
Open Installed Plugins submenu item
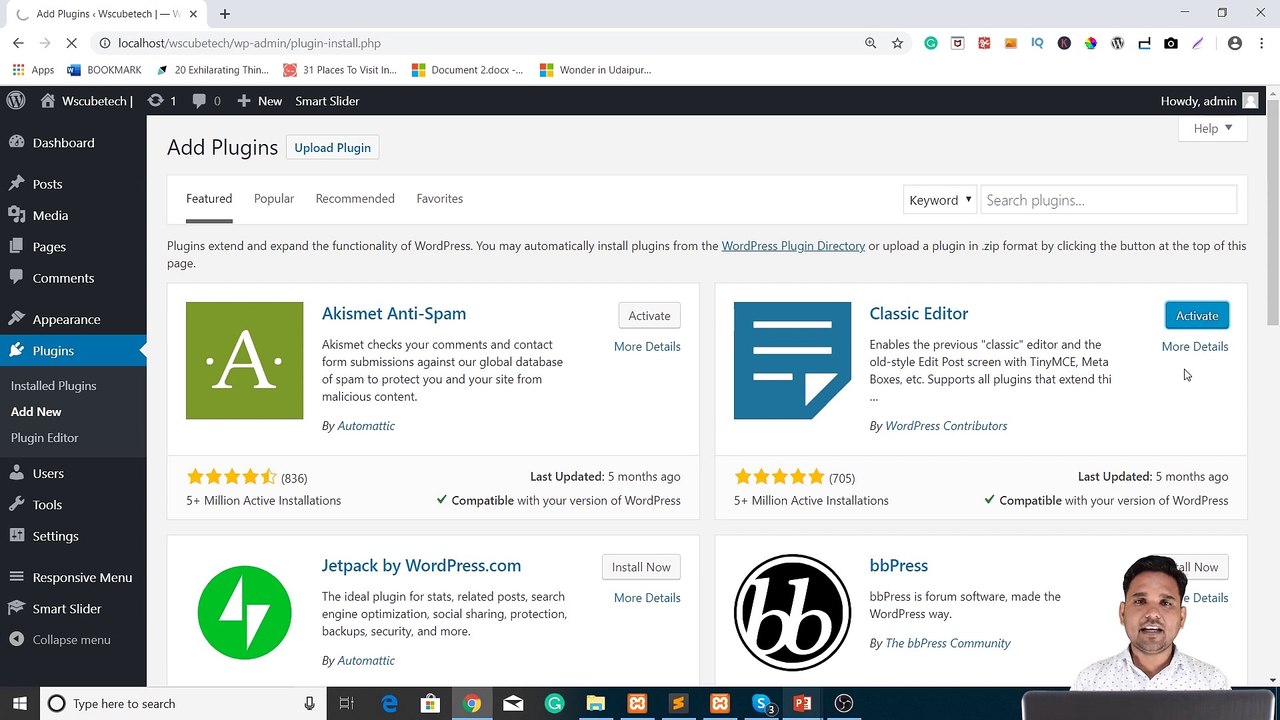tap(54, 385)
